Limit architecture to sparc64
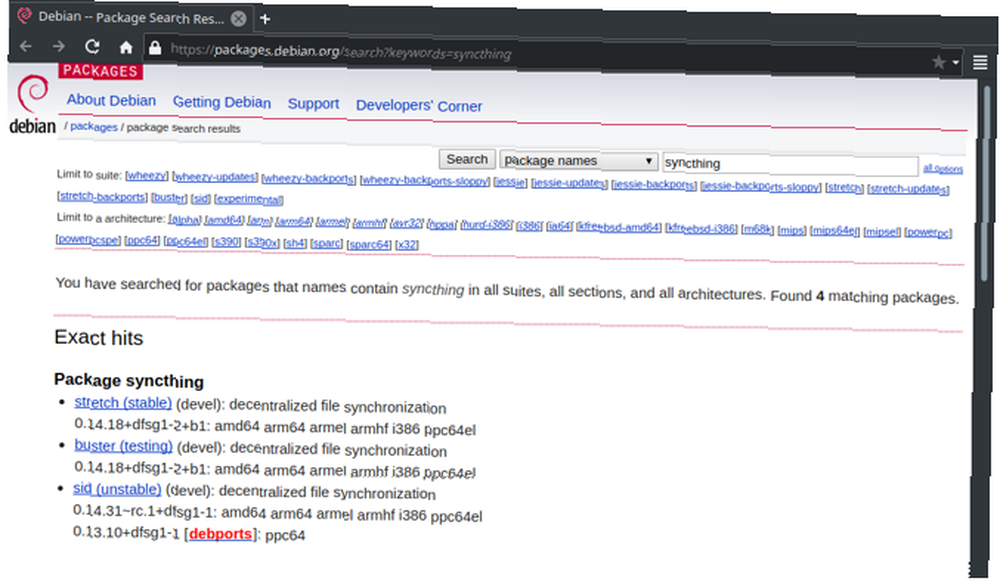Screen dimensions: 1000x581 coord(369,244)
